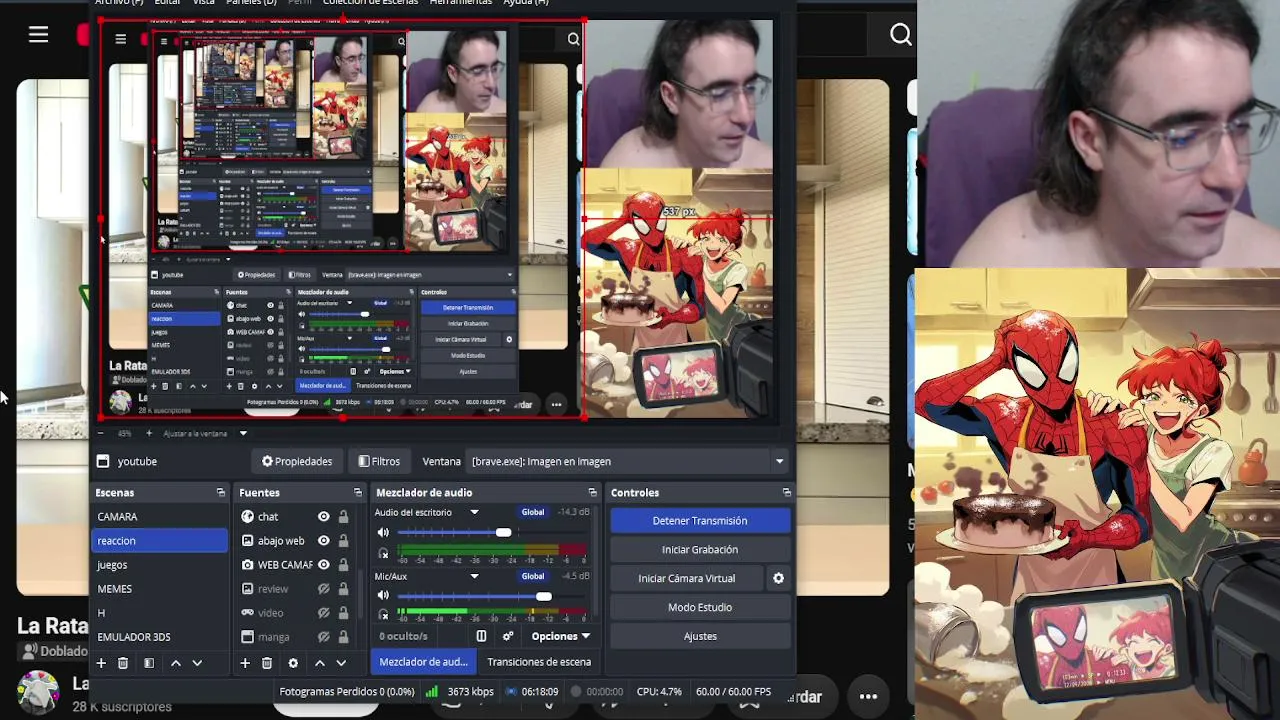Viewport: 1280px width, 720px height.
Task: Open the Colección de Escenas menu
Action: pyautogui.click(x=371, y=3)
